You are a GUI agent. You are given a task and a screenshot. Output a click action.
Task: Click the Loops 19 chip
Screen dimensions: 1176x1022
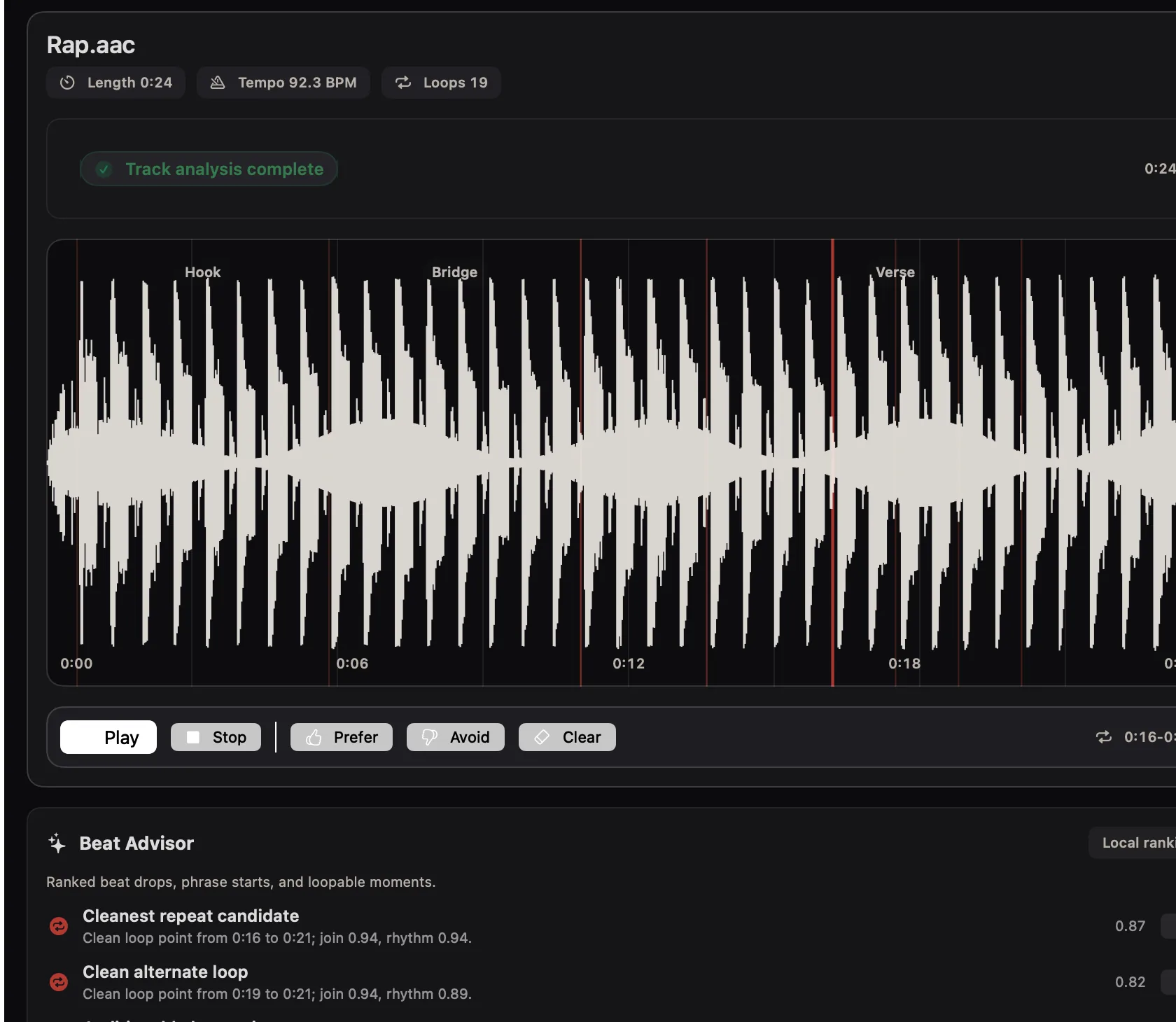point(441,83)
